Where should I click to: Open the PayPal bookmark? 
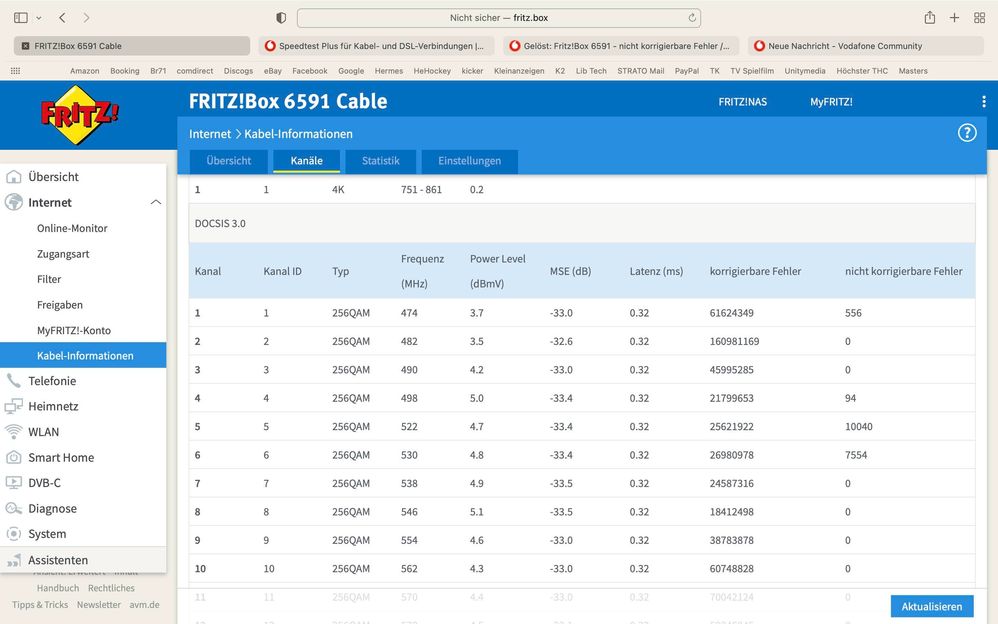coord(687,71)
